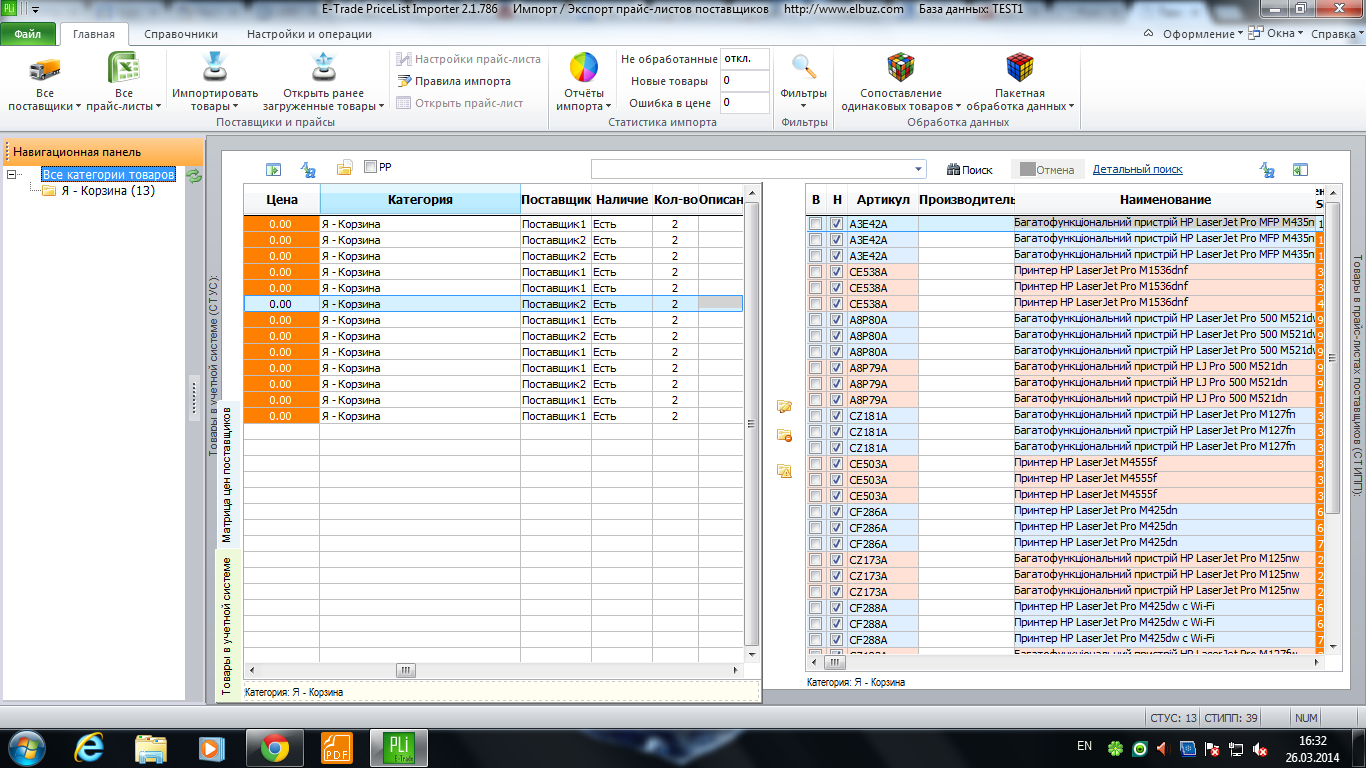Click the Windows Start button
The height and width of the screenshot is (768, 1366).
click(26, 747)
